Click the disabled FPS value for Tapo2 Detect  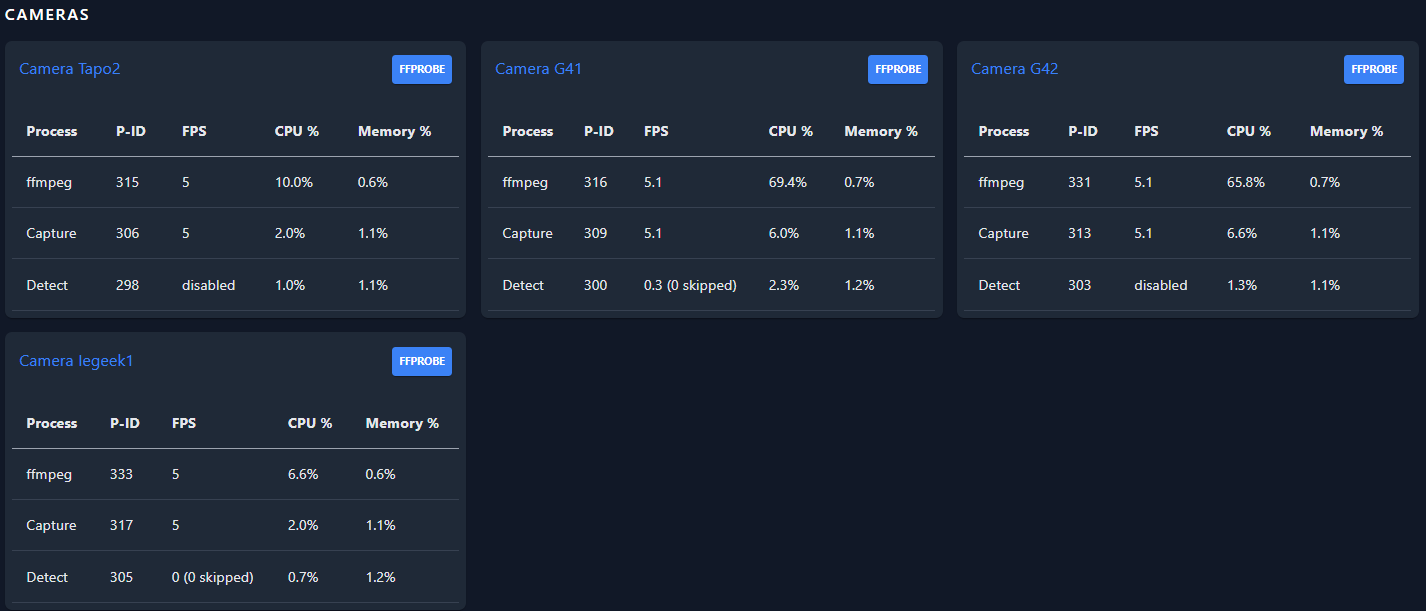point(208,285)
